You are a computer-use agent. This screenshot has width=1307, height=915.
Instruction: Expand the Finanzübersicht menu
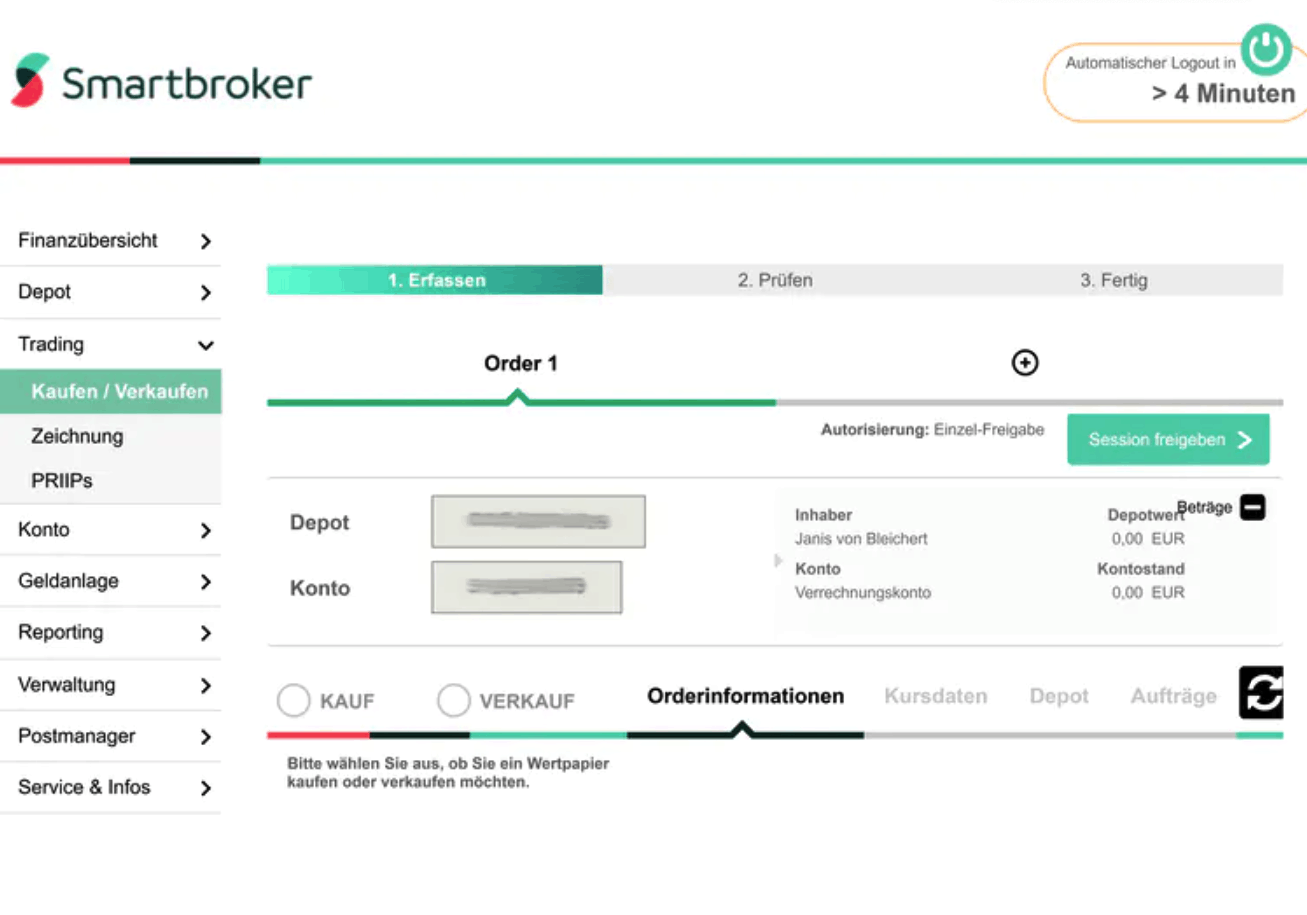click(110, 241)
